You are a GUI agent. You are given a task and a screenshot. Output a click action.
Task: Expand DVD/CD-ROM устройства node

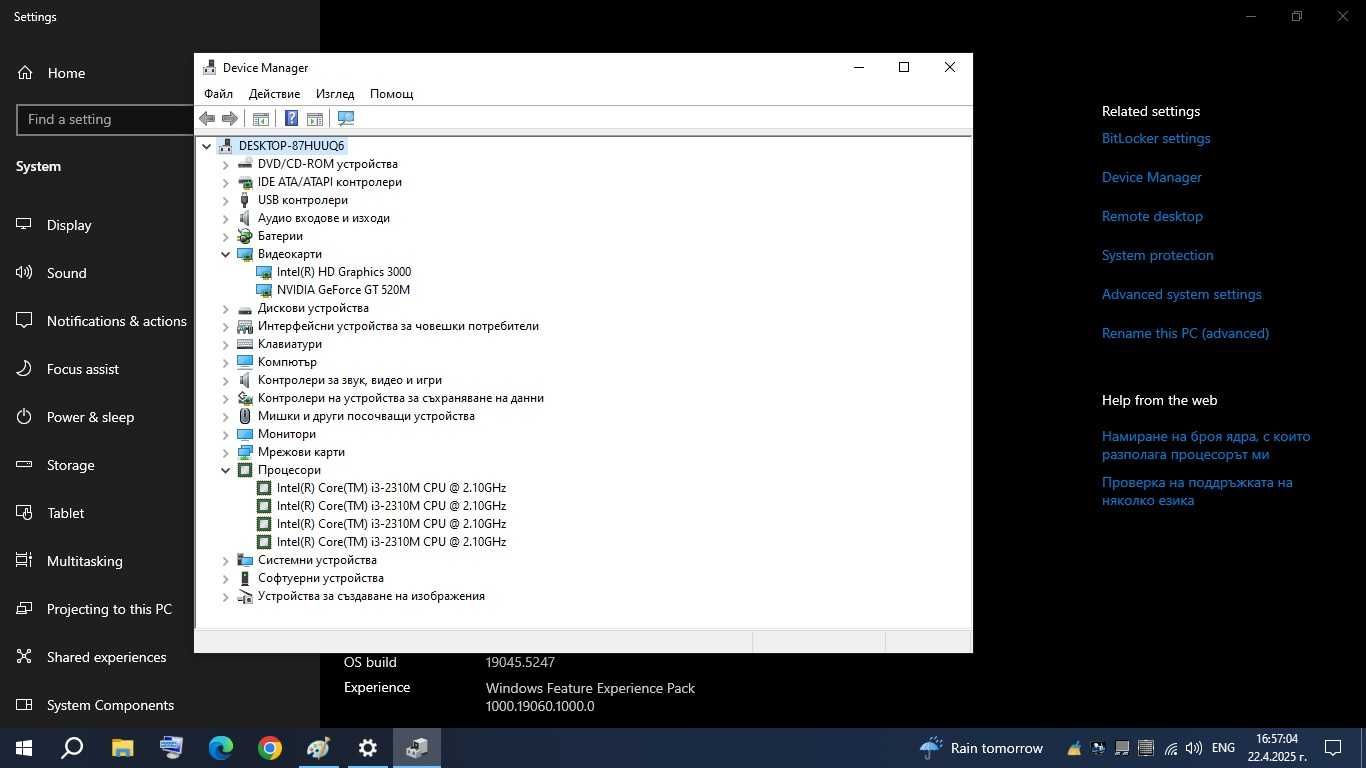[x=226, y=164]
